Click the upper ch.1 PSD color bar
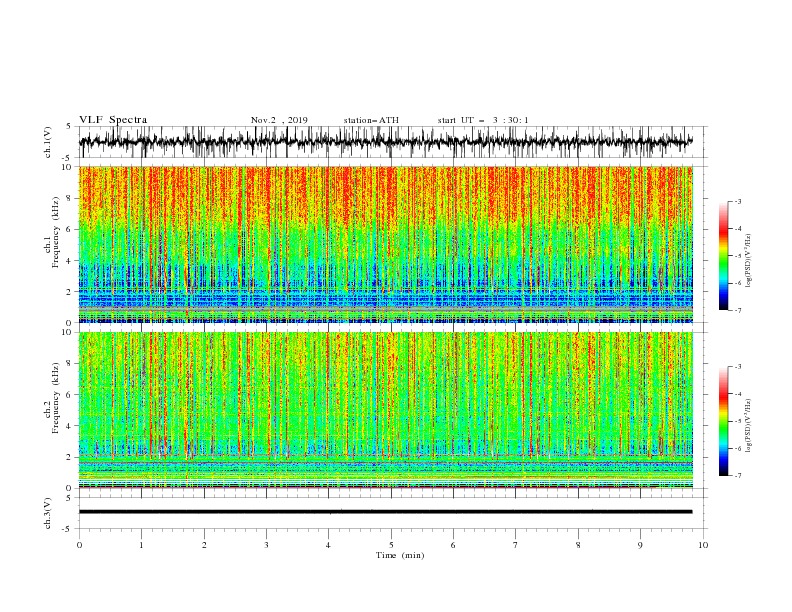The image size is (792, 612). [723, 256]
